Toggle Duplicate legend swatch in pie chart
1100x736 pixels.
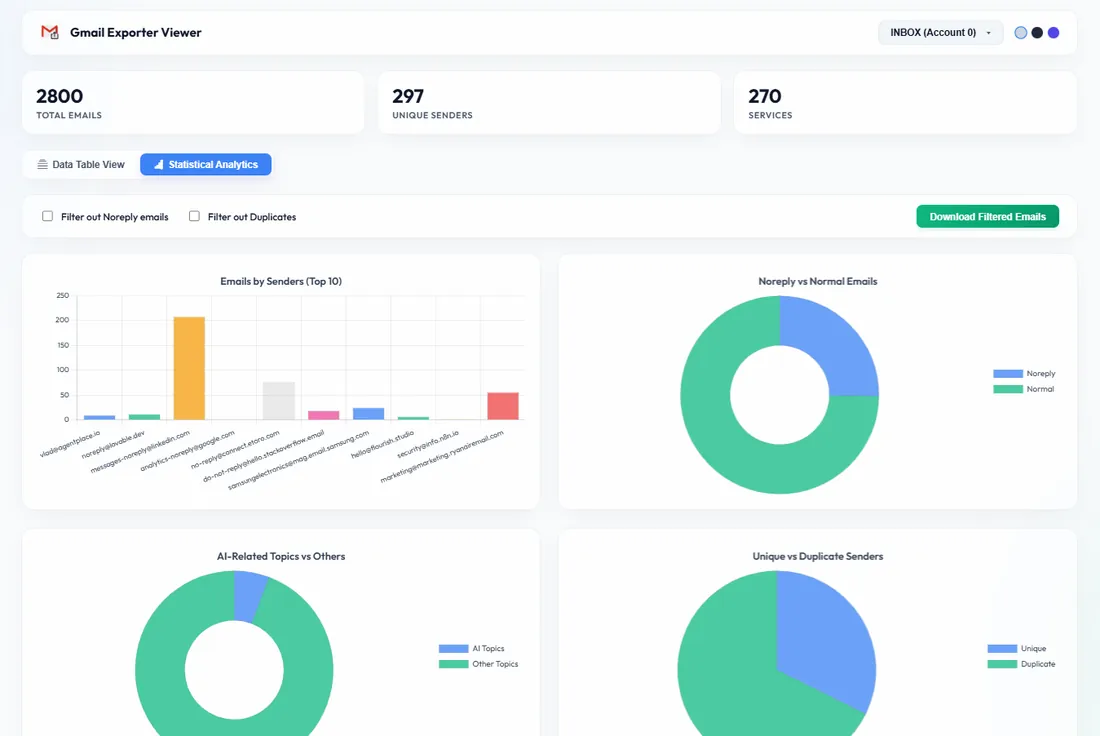[x=1002, y=664]
